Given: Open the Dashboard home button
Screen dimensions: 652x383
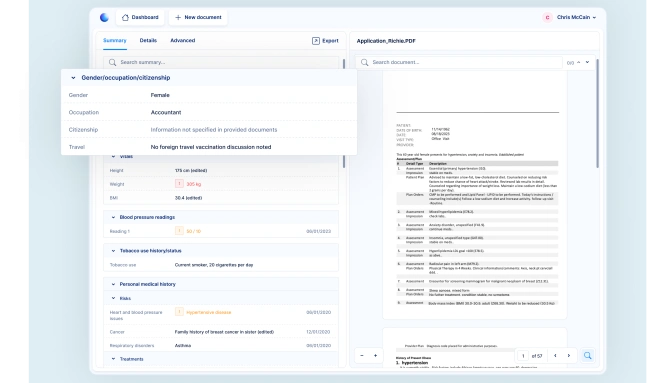Looking at the screenshot, I should tap(140, 17).
